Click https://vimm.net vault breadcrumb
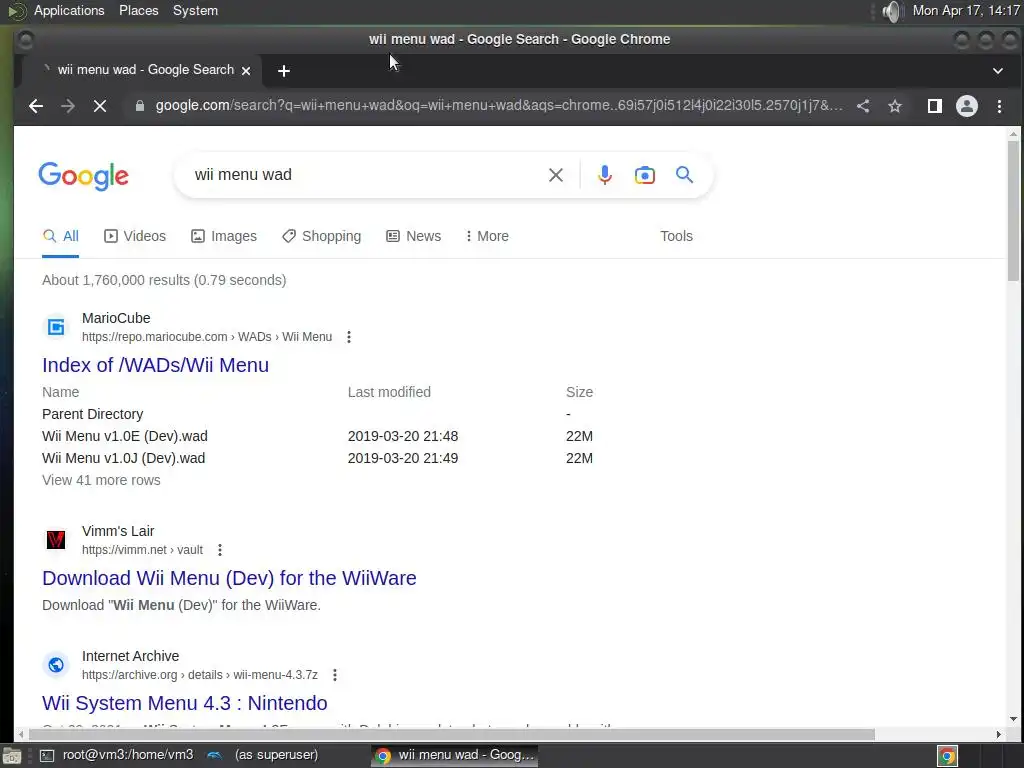Screen dimensions: 1024x768 (x=142, y=550)
